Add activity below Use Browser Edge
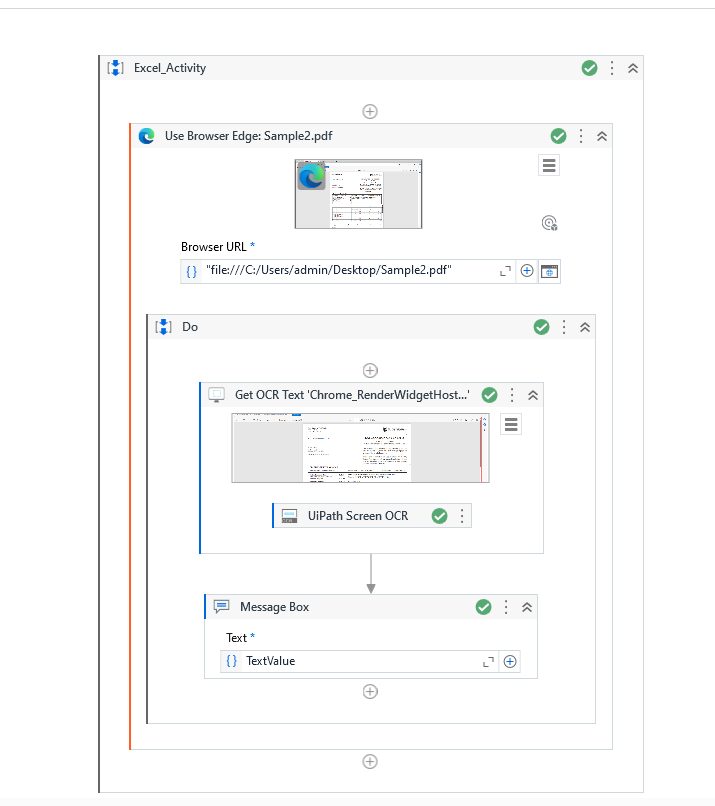Image resolution: width=715 pixels, height=806 pixels. coord(370,761)
